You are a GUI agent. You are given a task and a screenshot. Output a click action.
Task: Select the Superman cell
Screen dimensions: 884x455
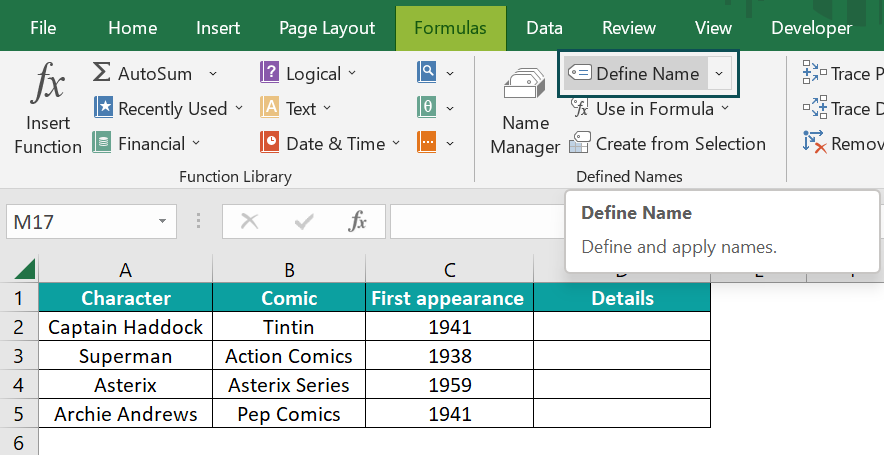(125, 356)
